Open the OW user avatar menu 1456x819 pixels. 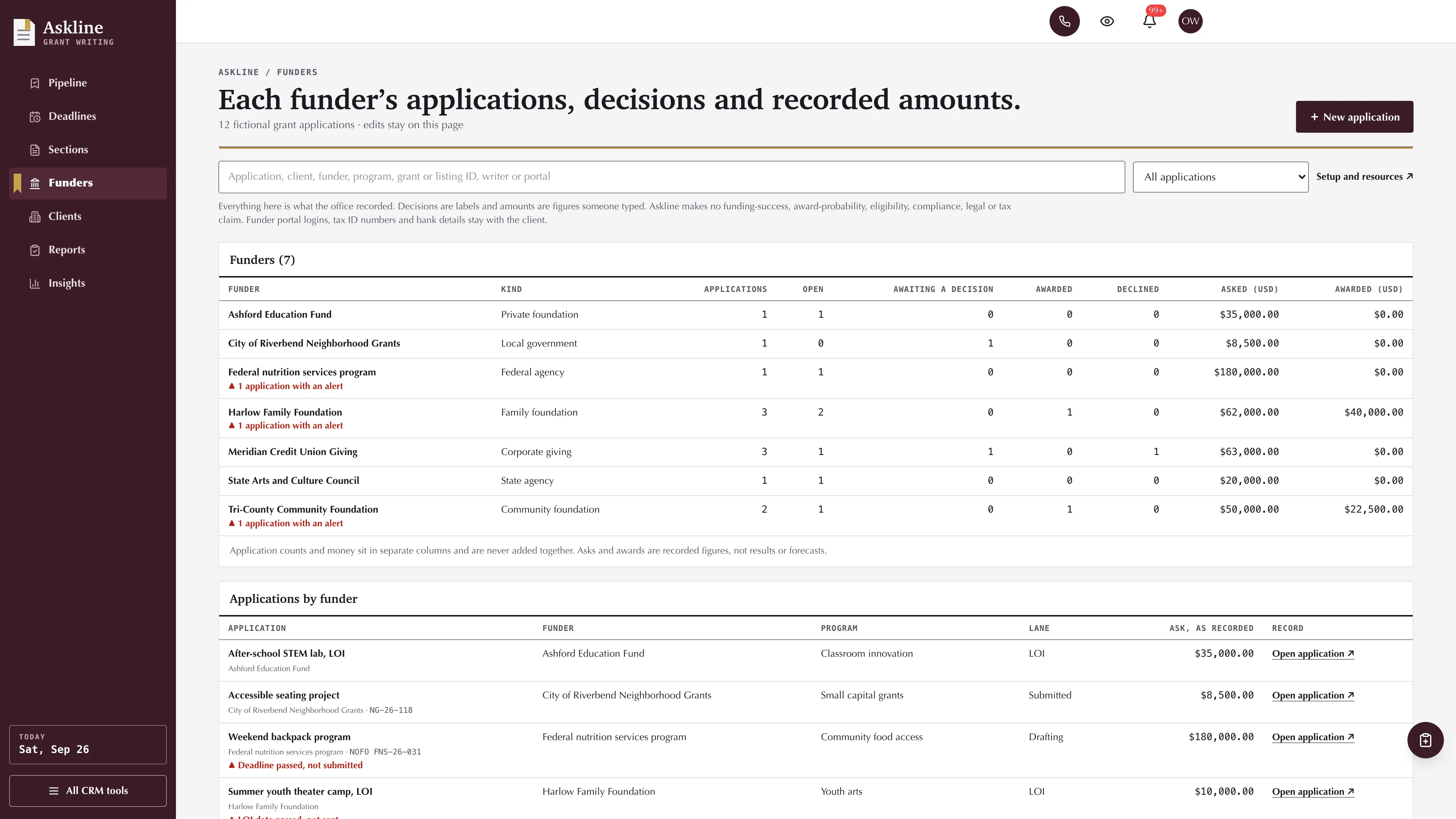pyautogui.click(x=1190, y=22)
